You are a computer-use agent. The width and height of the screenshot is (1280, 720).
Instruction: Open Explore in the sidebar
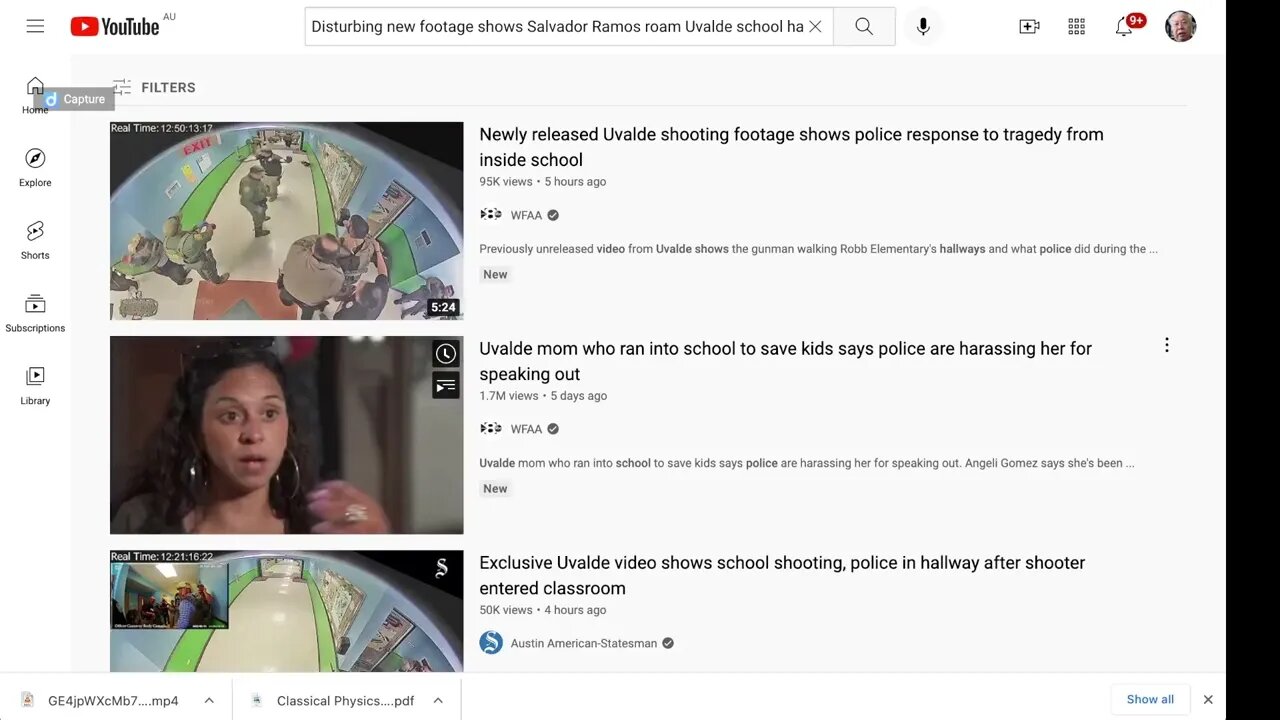[x=35, y=168]
